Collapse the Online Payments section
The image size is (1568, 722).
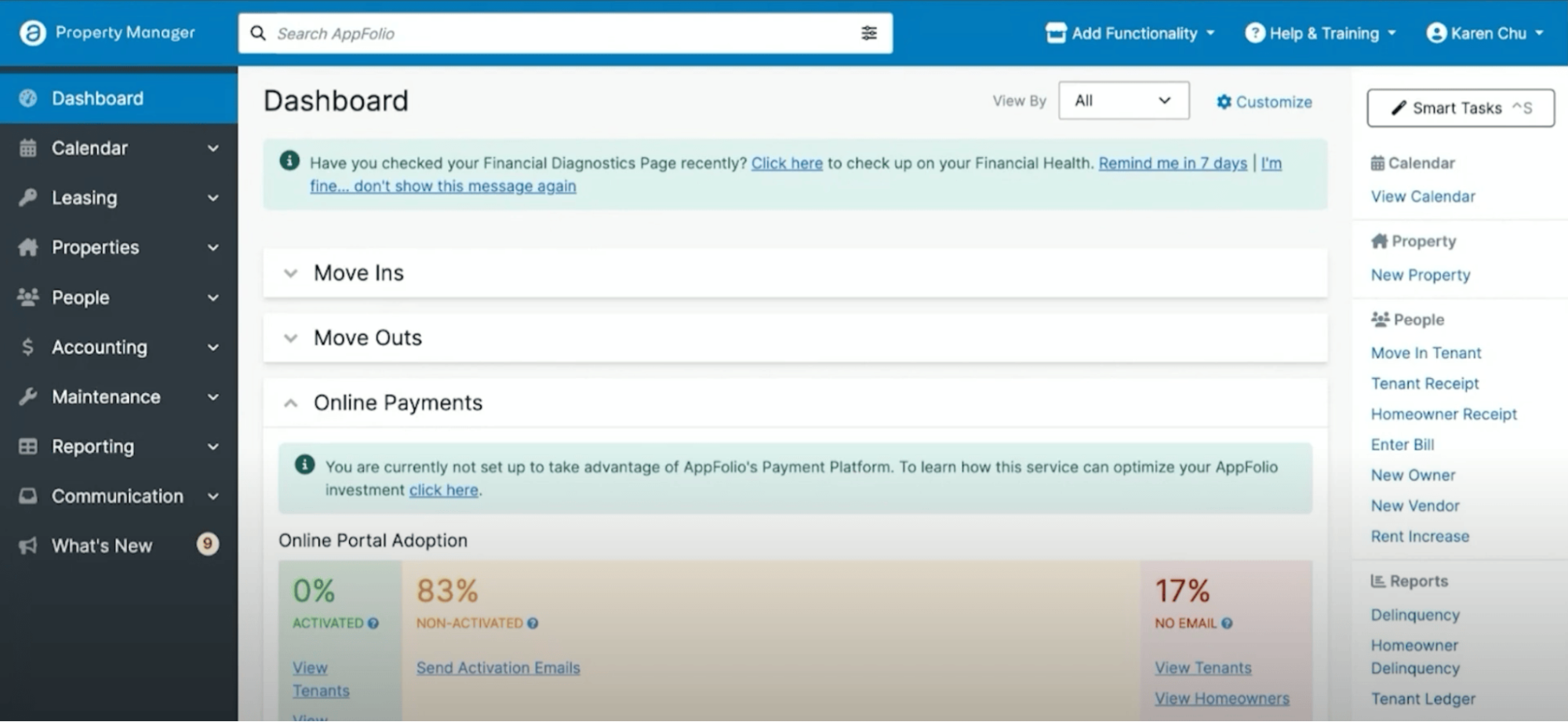(x=290, y=403)
